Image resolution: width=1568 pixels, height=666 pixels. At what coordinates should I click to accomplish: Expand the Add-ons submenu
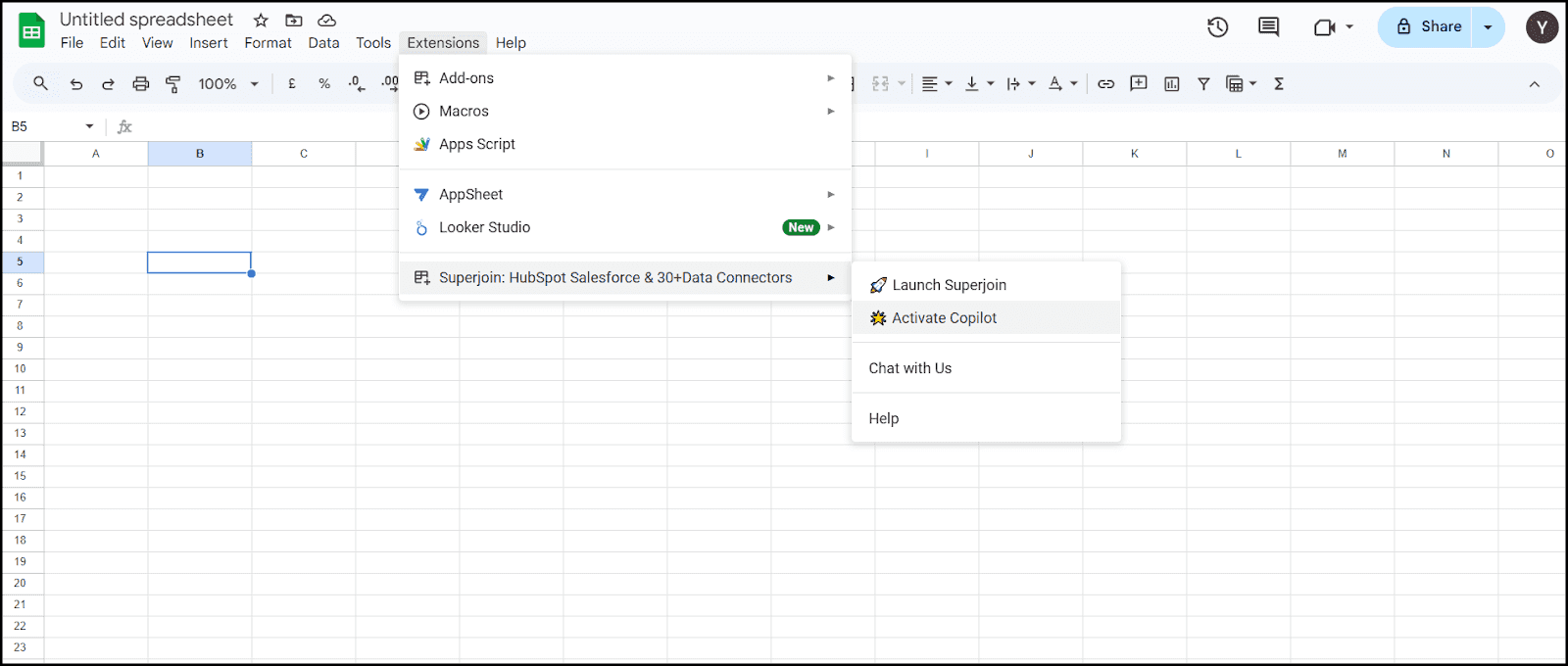click(625, 78)
